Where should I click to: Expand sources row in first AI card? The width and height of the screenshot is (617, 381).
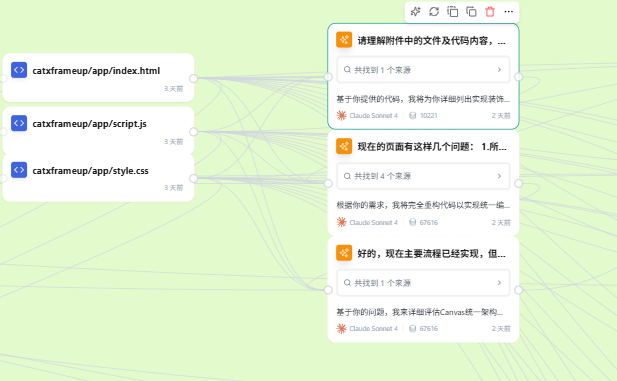[423, 70]
